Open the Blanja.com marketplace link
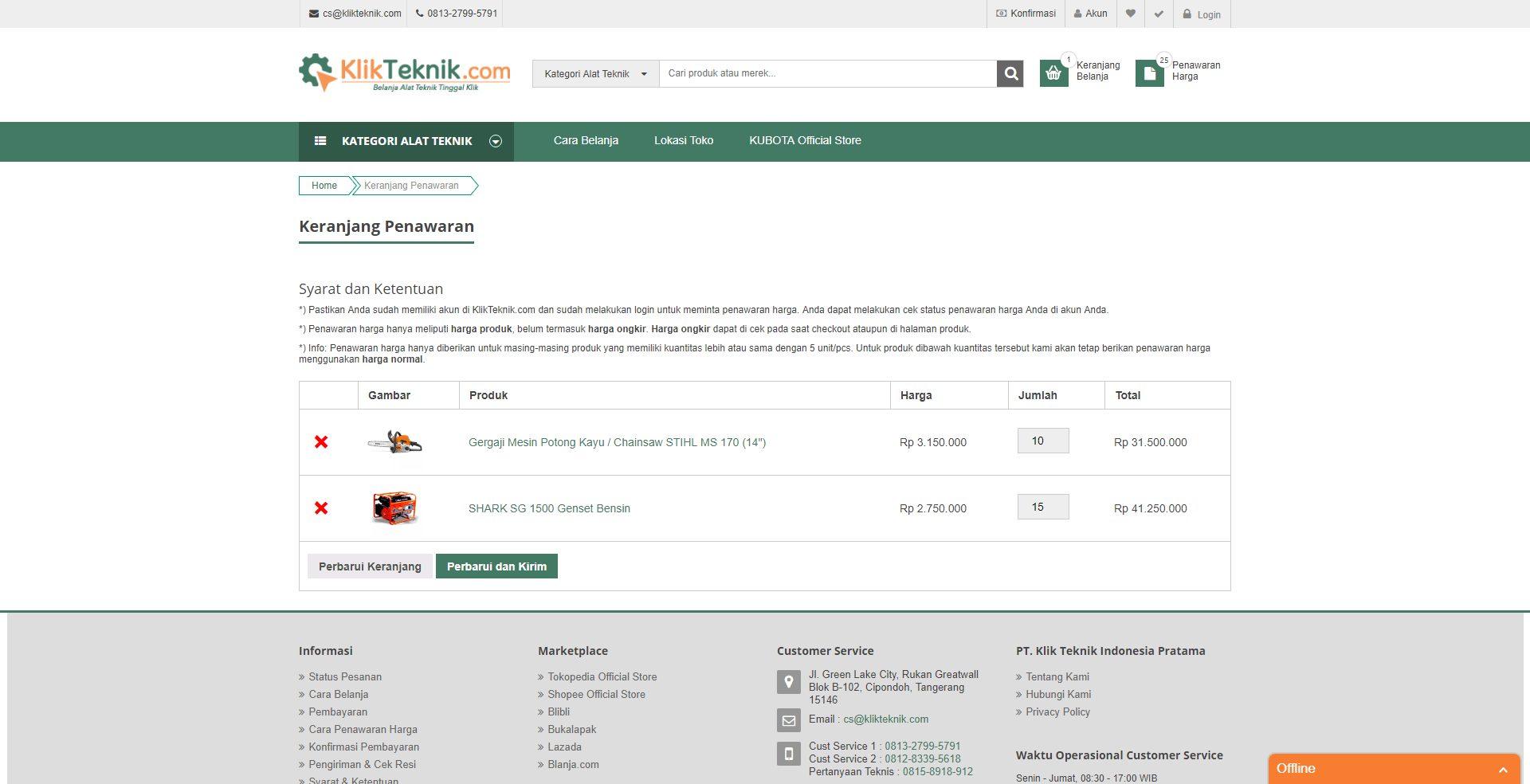 coord(573,764)
